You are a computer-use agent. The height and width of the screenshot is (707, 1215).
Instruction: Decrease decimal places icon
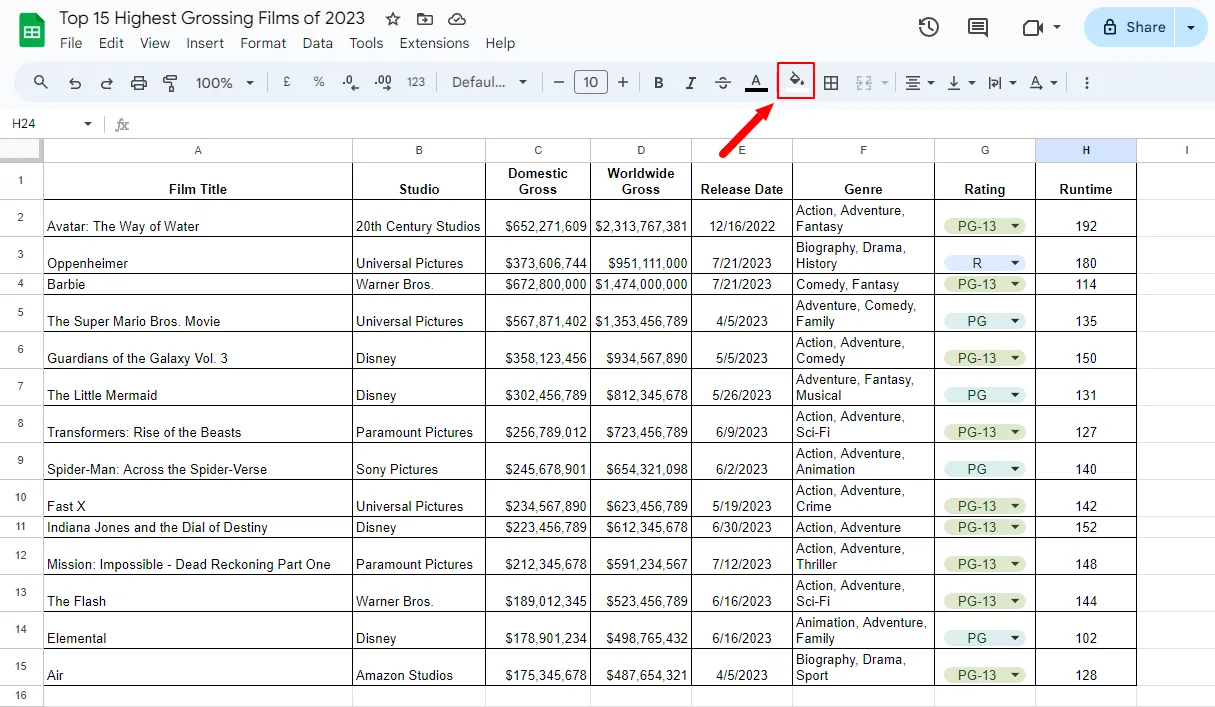click(351, 83)
